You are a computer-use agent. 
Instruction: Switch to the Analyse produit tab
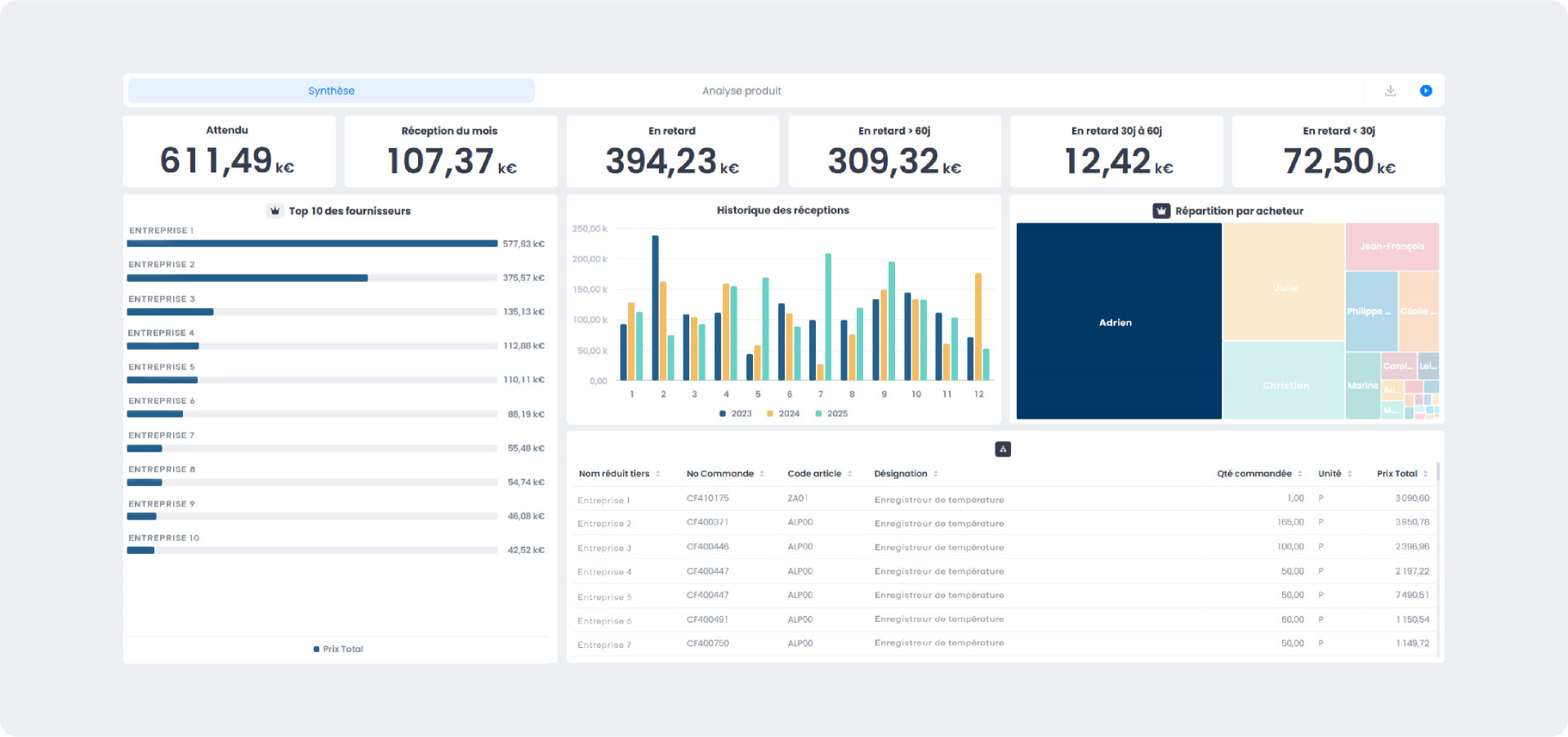(742, 91)
